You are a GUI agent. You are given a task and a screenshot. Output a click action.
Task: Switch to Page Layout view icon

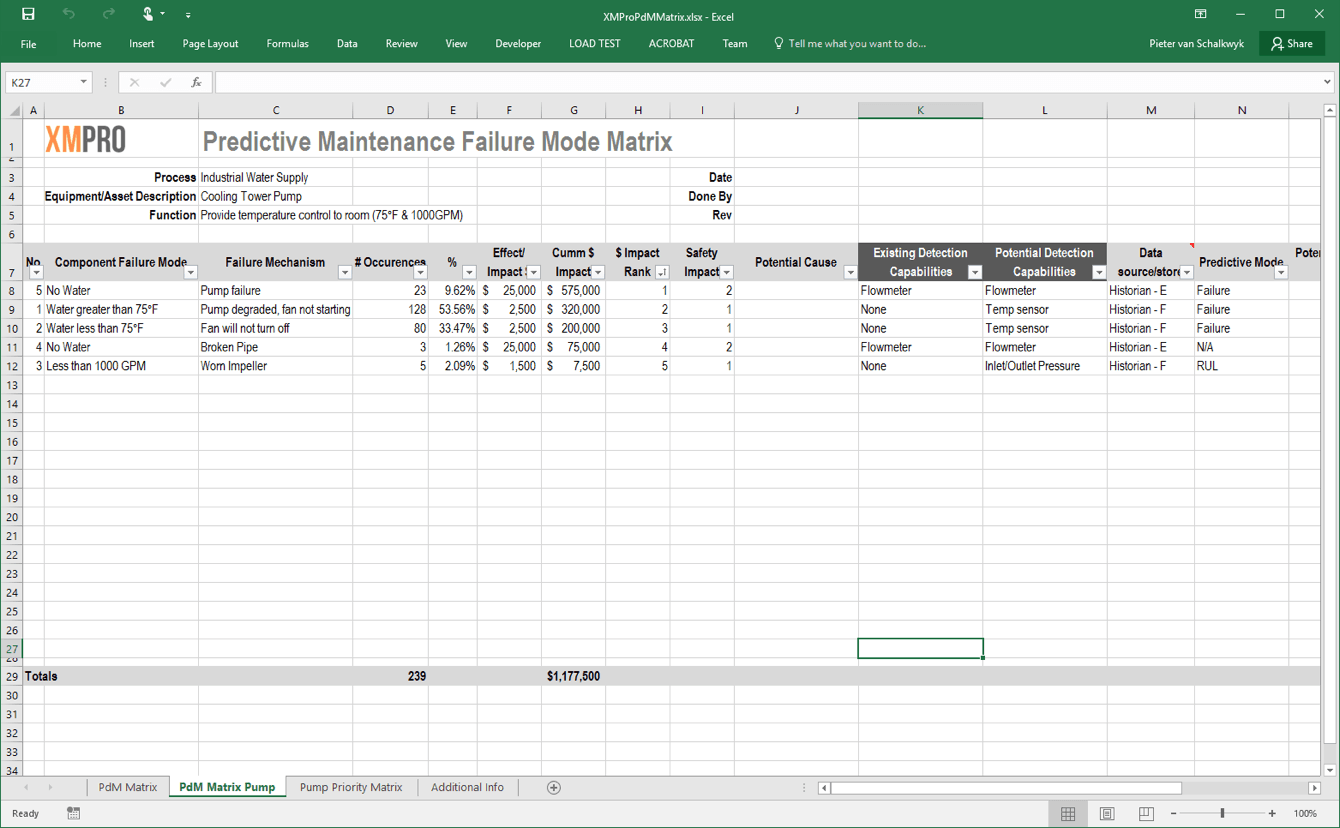1107,814
